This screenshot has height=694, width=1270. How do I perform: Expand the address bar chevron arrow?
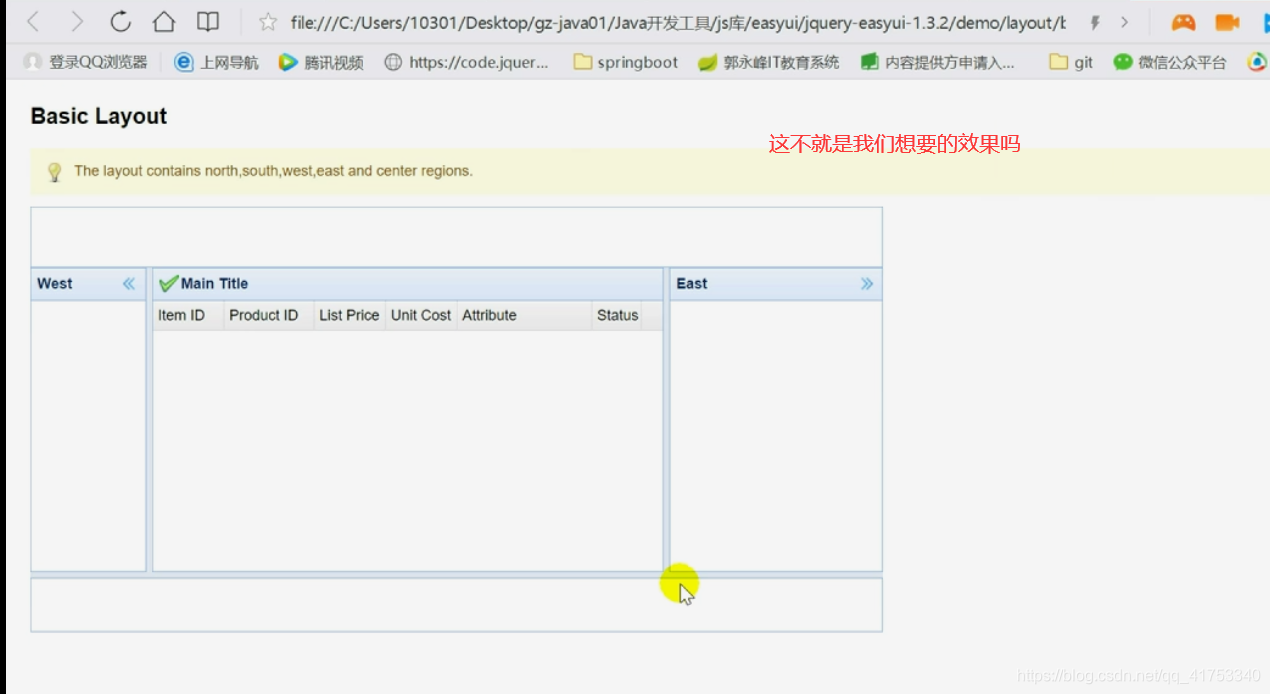1125,22
